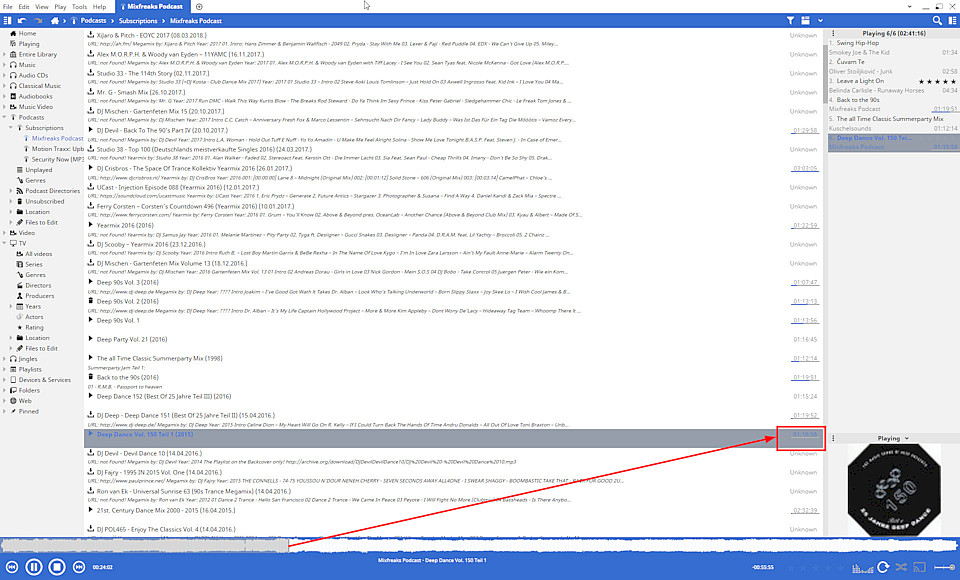Play DJ Devil Back To The 90's
This screenshot has width=960, height=580.
(91, 130)
